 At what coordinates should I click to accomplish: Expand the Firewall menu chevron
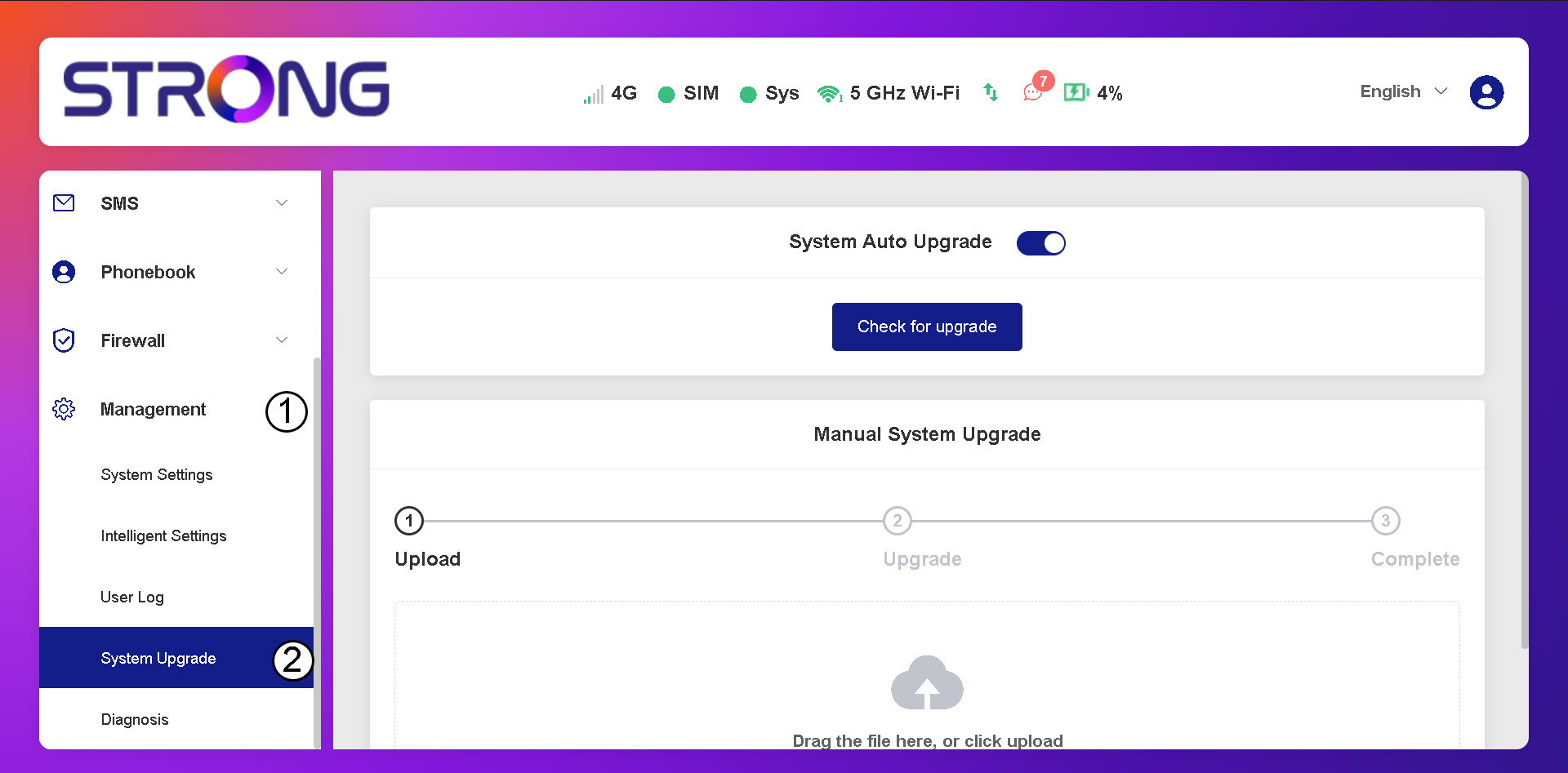[x=282, y=340]
